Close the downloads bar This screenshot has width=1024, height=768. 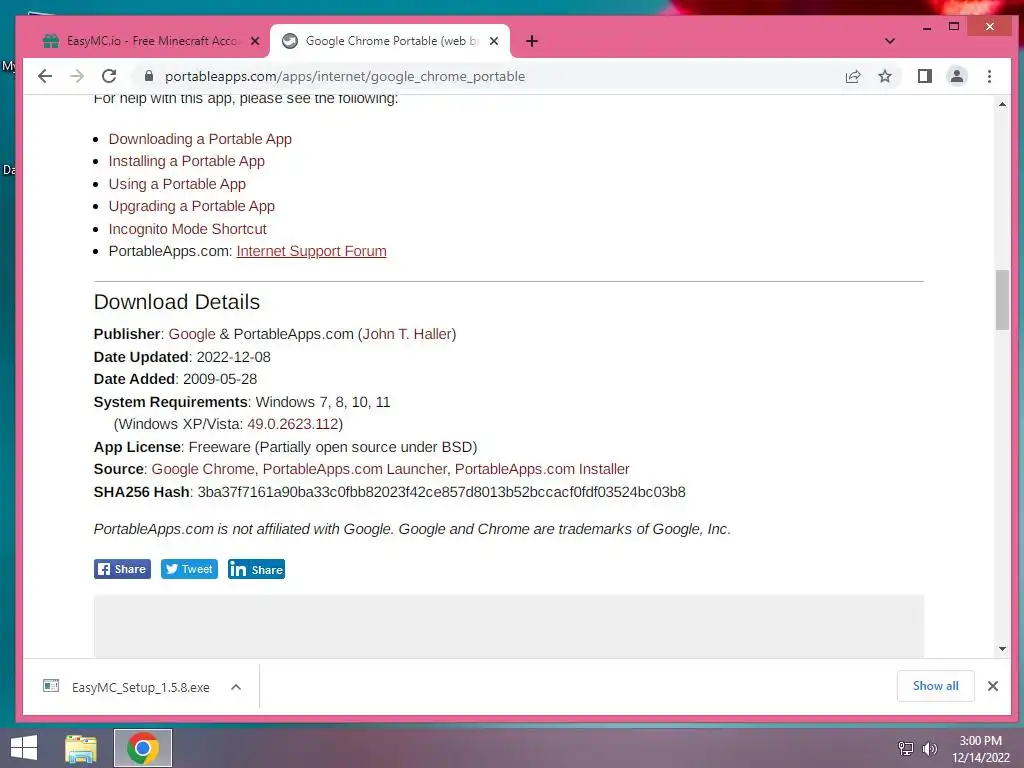[x=993, y=686]
